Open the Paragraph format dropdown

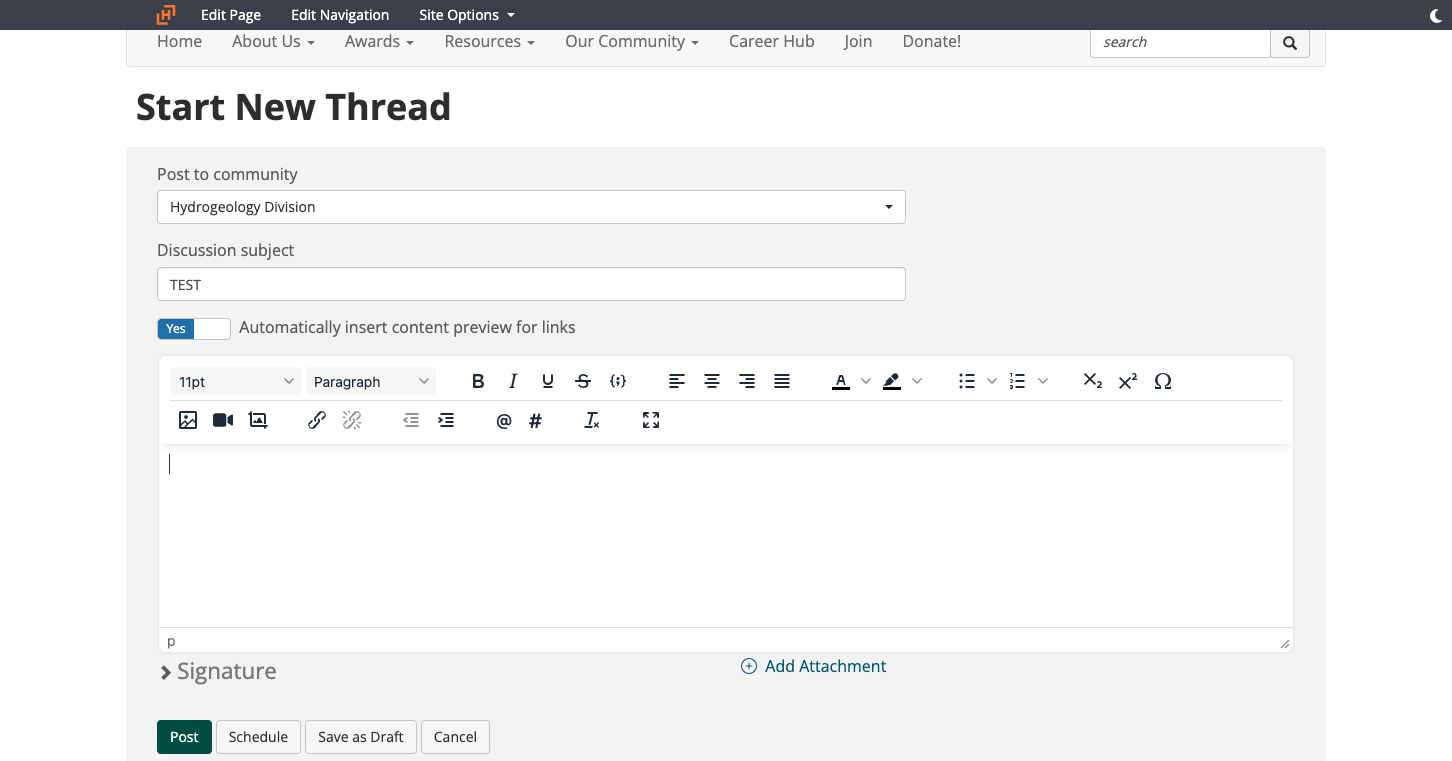(x=371, y=381)
